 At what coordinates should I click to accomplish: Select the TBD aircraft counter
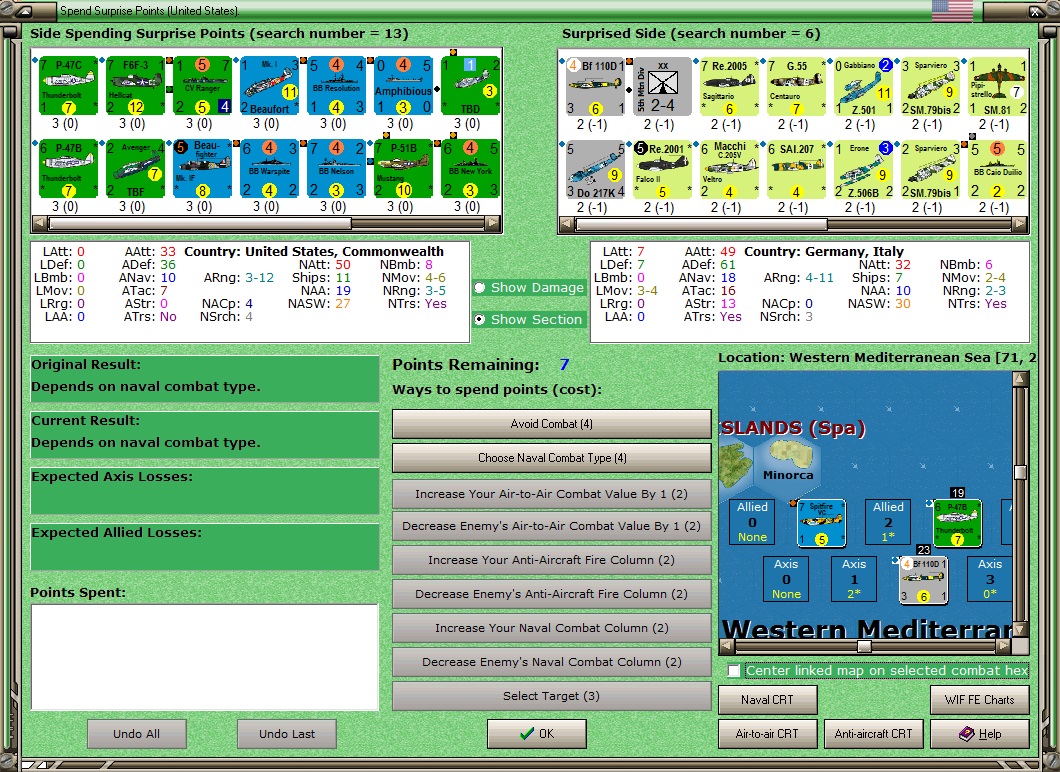(x=470, y=86)
